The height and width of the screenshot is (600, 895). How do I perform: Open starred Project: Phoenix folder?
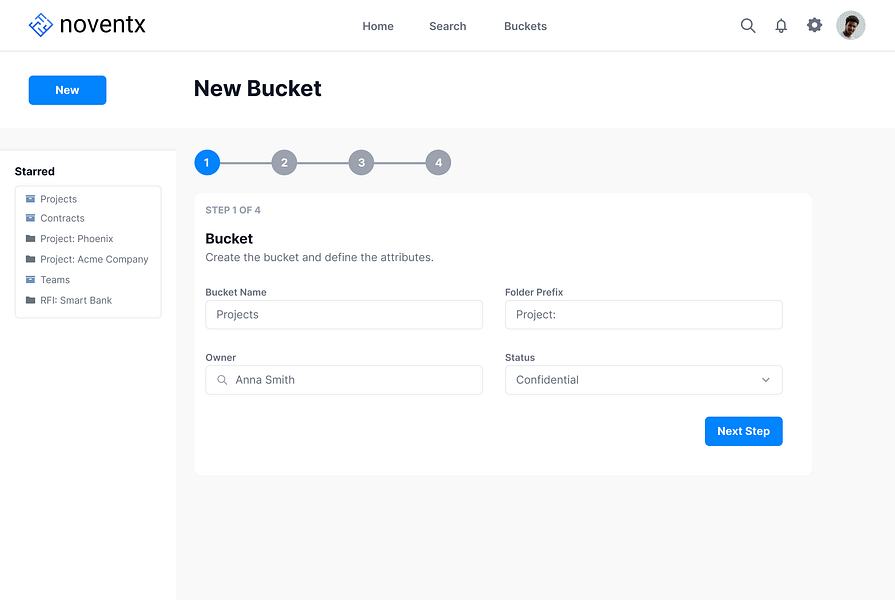(x=76, y=239)
